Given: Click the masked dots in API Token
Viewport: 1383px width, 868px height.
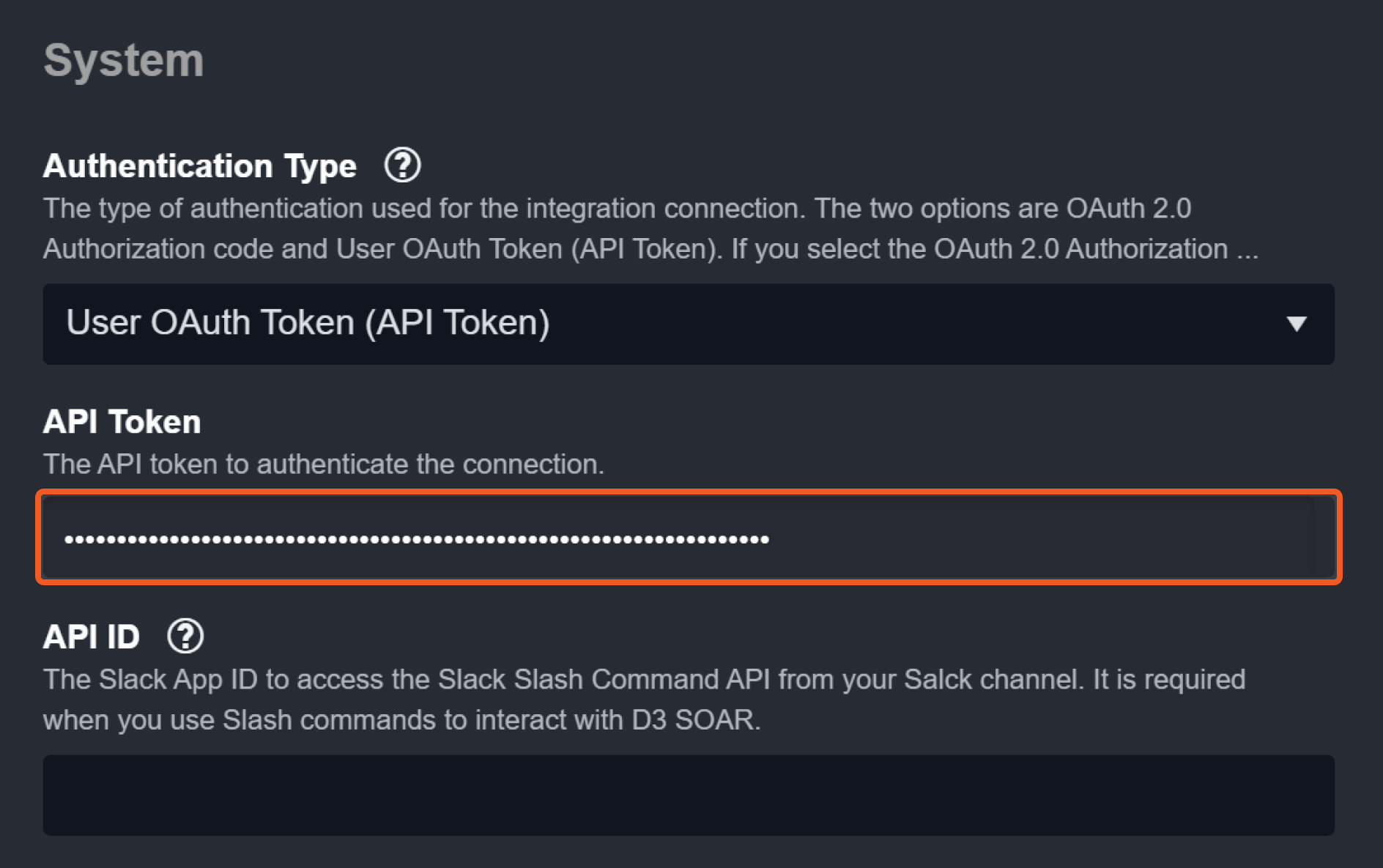Looking at the screenshot, I should coord(416,540).
